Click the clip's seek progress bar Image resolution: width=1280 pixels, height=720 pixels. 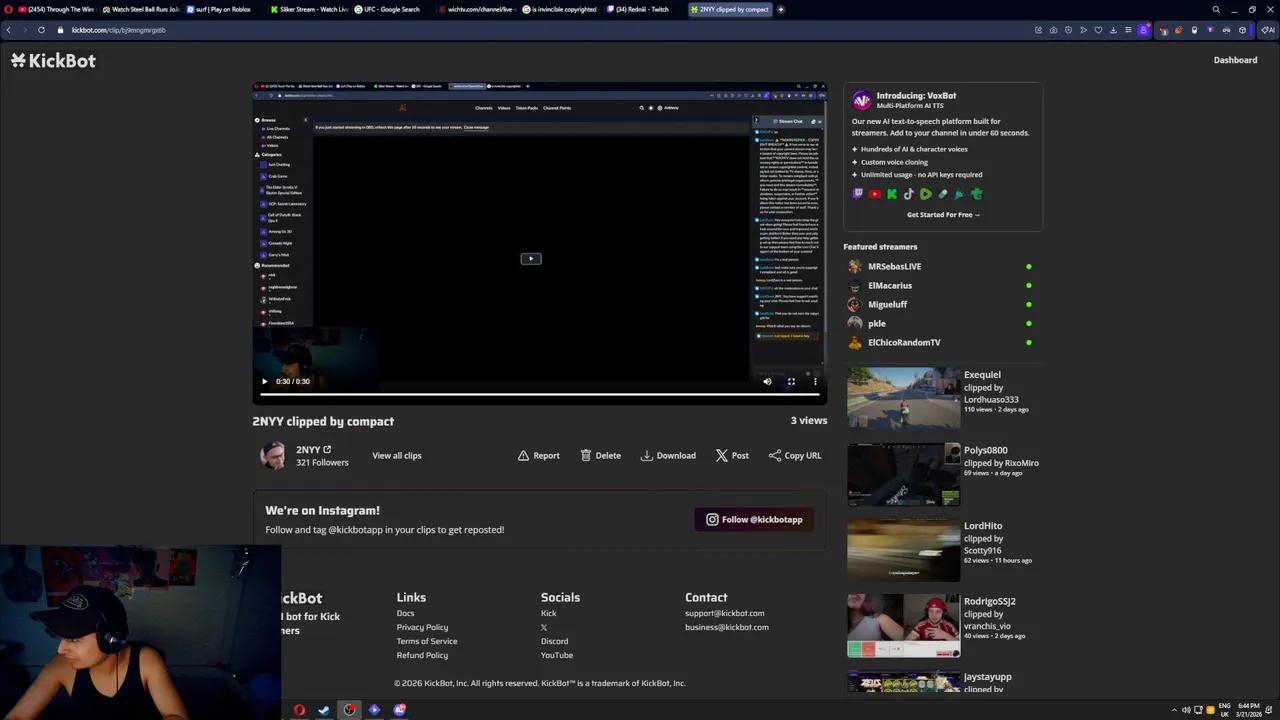(x=539, y=394)
